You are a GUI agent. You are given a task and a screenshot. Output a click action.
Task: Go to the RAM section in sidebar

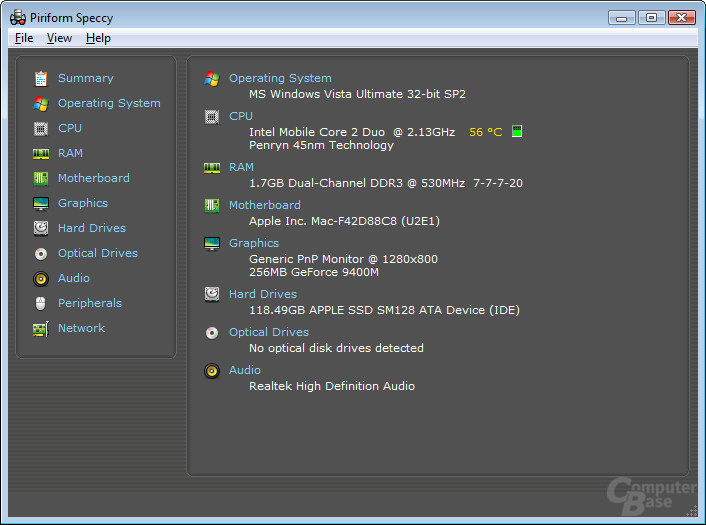point(70,154)
